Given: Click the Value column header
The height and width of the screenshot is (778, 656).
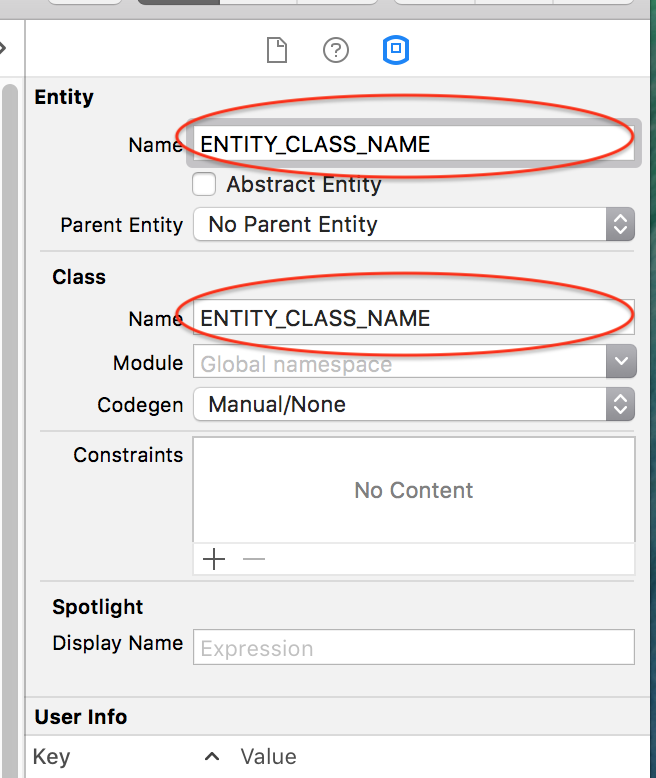Looking at the screenshot, I should (268, 756).
